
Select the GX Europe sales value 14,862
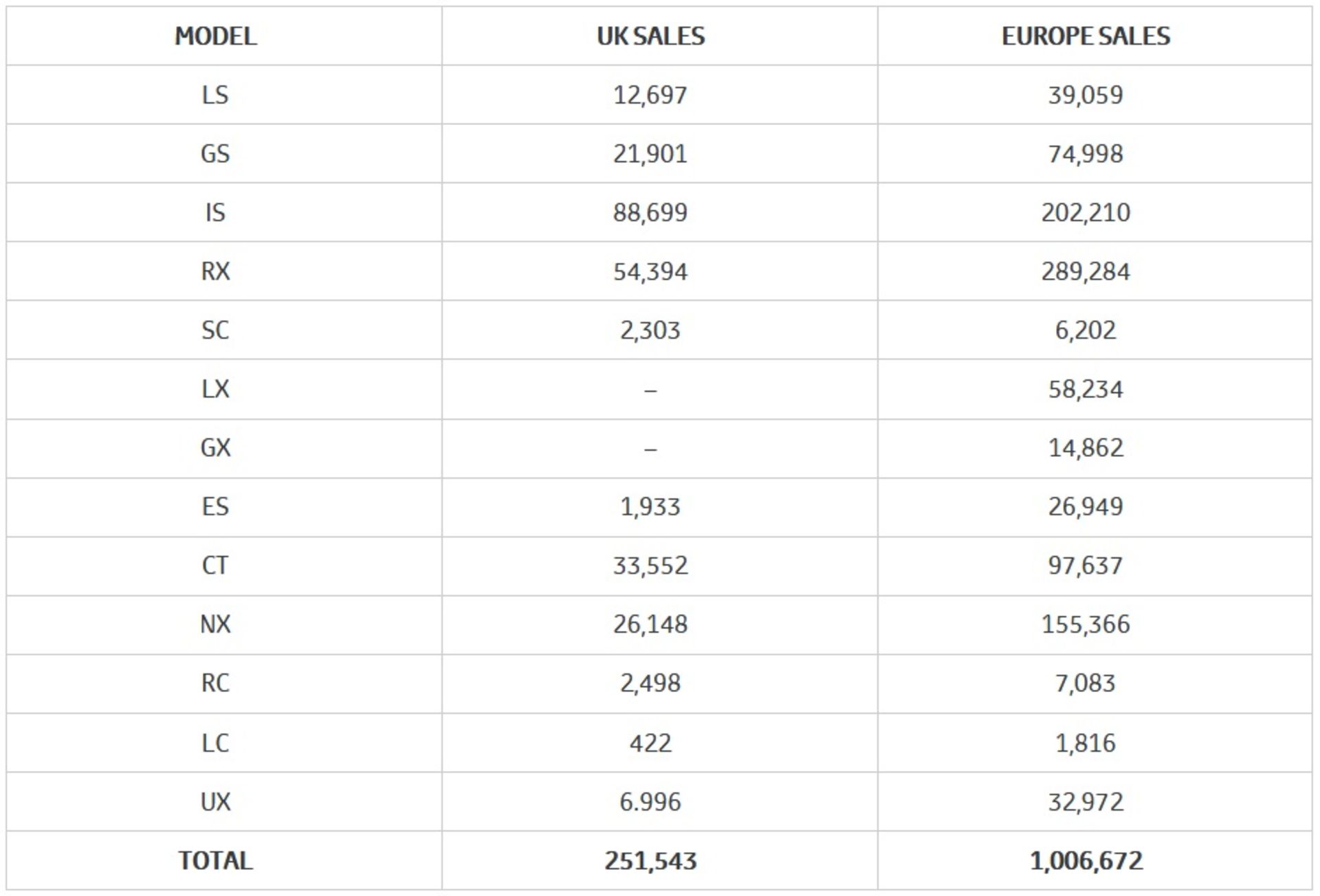(1086, 448)
